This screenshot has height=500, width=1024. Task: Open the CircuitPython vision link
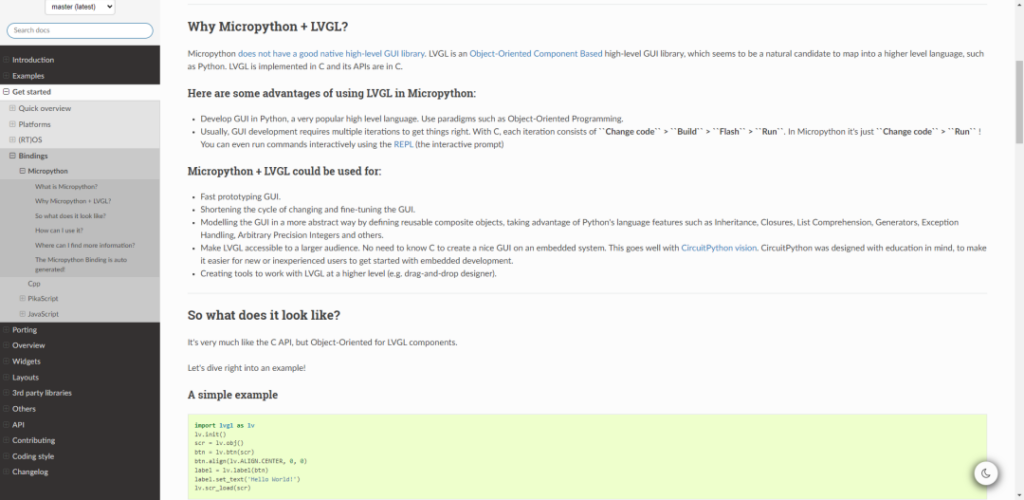(x=718, y=247)
